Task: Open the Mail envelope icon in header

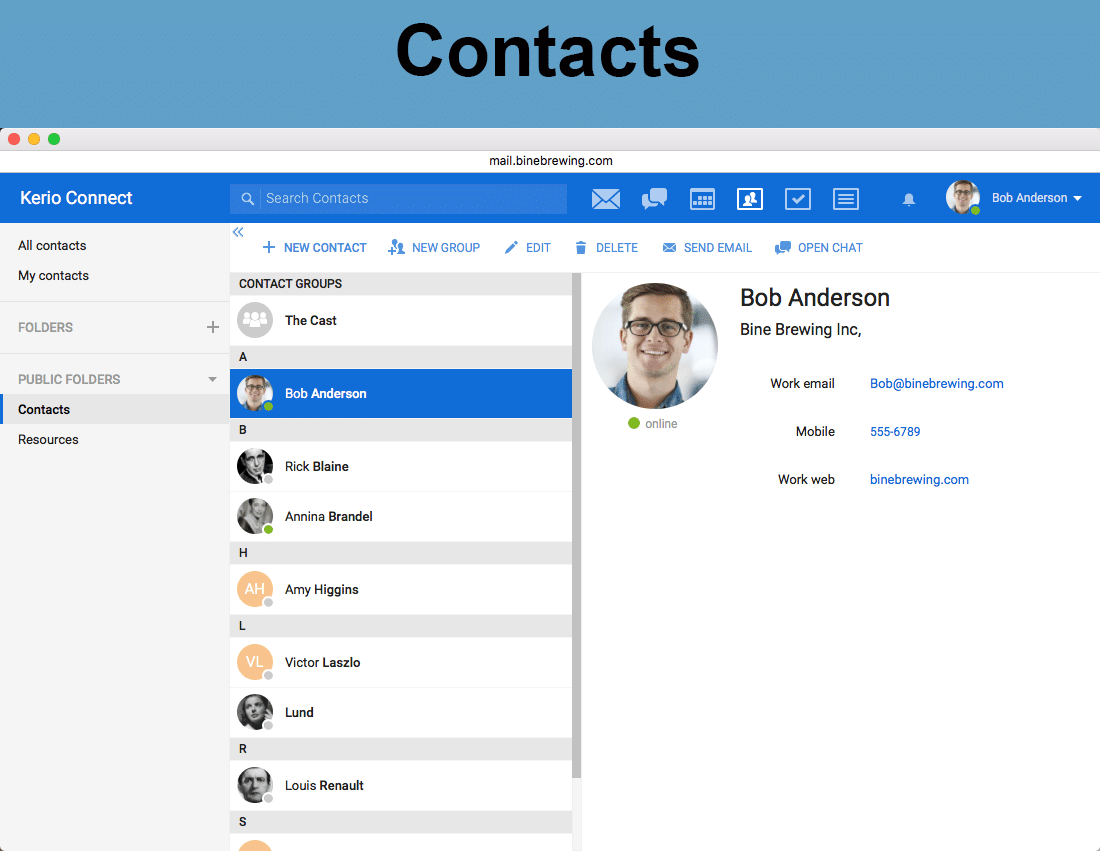Action: [x=605, y=199]
